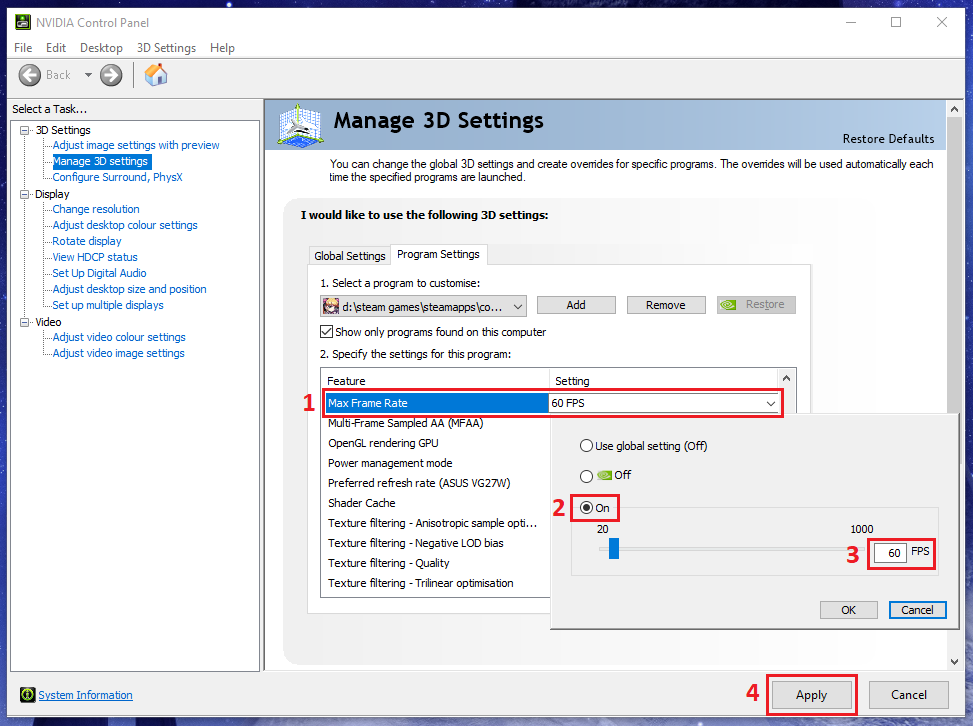The image size is (973, 726).
Task: Open the back history dropdown arrow
Action: pos(88,75)
